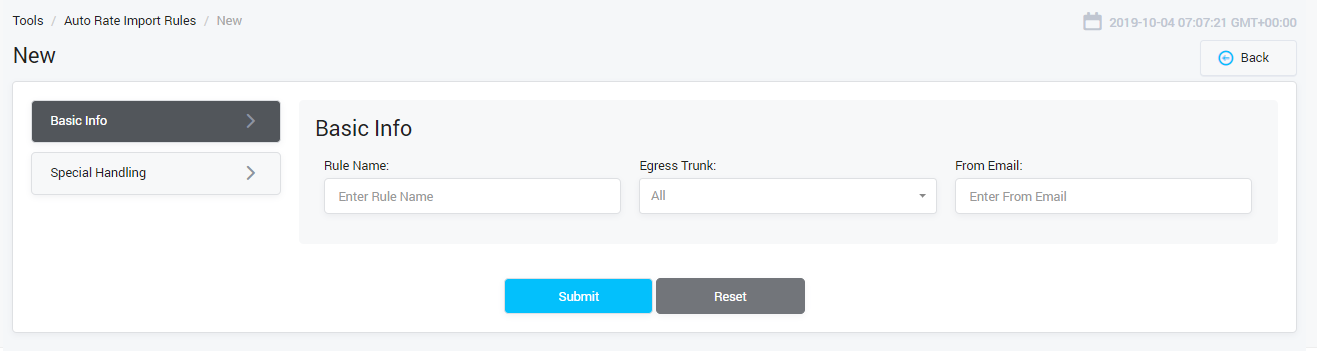Open the Tools breadcrumb link

point(28,20)
